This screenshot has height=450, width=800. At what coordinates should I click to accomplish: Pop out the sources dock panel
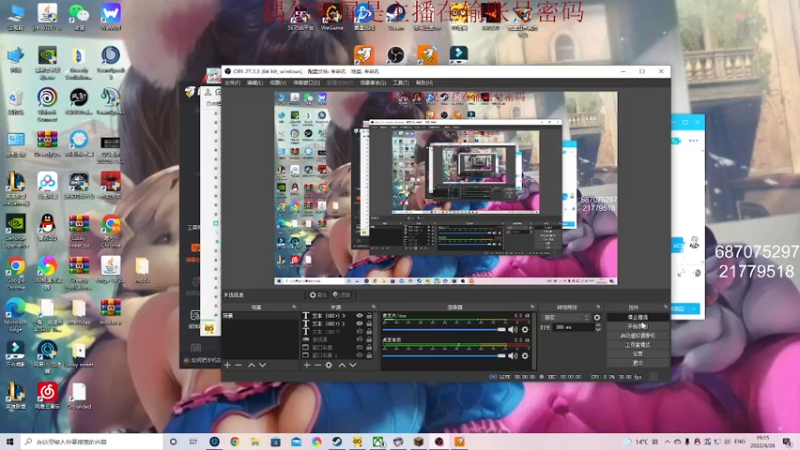click(374, 307)
